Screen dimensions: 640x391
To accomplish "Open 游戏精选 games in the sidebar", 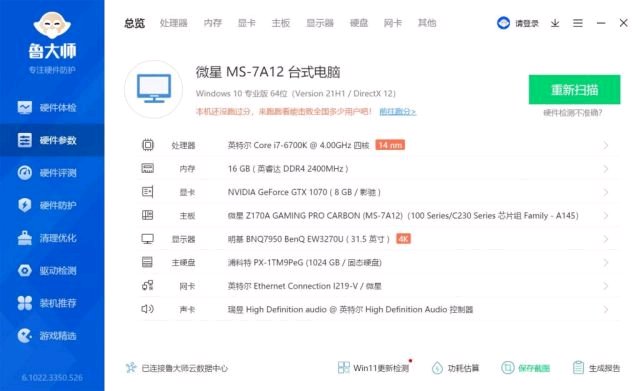I will point(47,335).
